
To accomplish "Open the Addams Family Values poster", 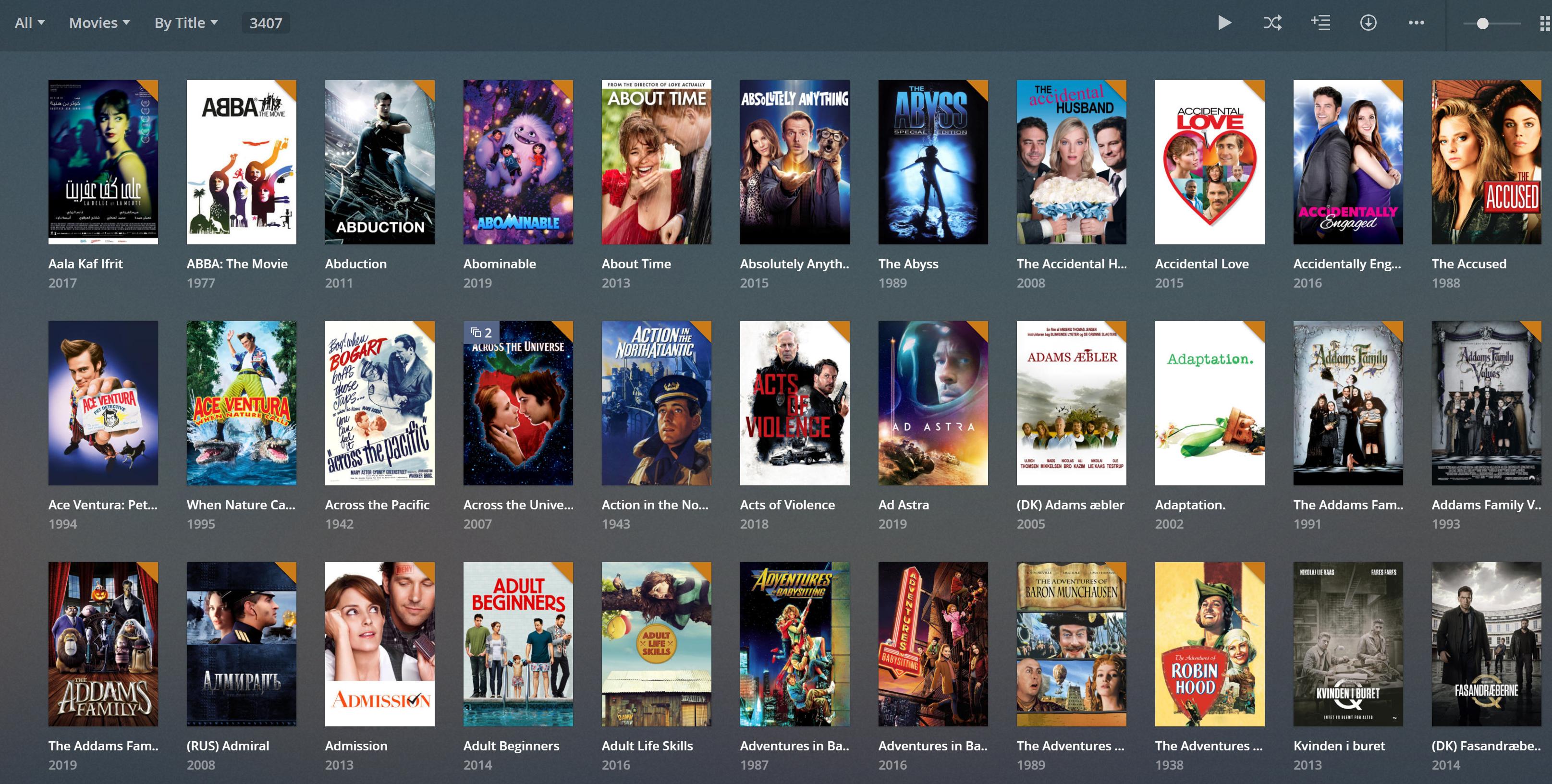I will coord(1486,403).
